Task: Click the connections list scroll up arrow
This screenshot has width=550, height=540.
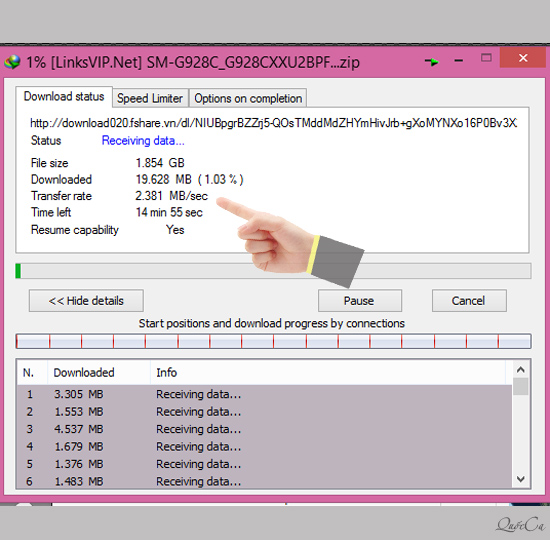Action: [521, 369]
